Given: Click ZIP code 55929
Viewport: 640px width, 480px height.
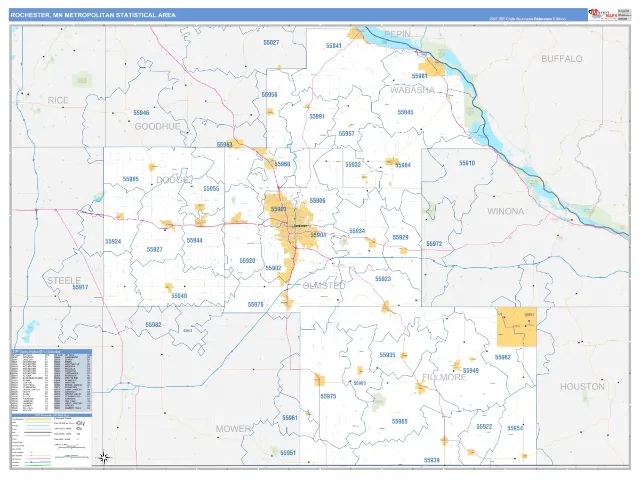Looking at the screenshot, I should [400, 238].
